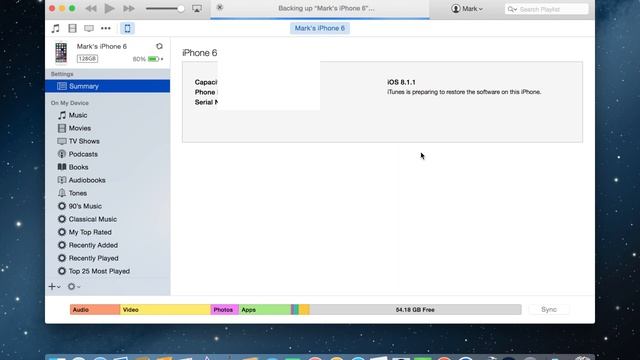Image resolution: width=640 pixels, height=360 pixels.
Task: Click the iOS 8.1.1 version text
Action: [401, 82]
